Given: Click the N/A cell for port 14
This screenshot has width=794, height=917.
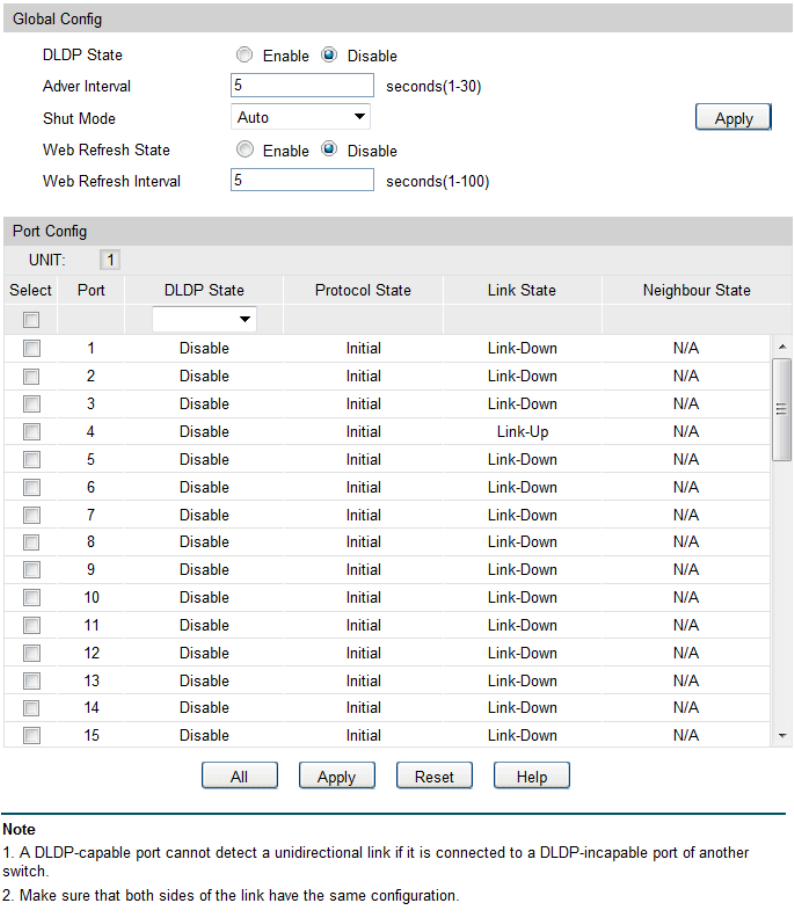Looking at the screenshot, I should coord(685,708).
